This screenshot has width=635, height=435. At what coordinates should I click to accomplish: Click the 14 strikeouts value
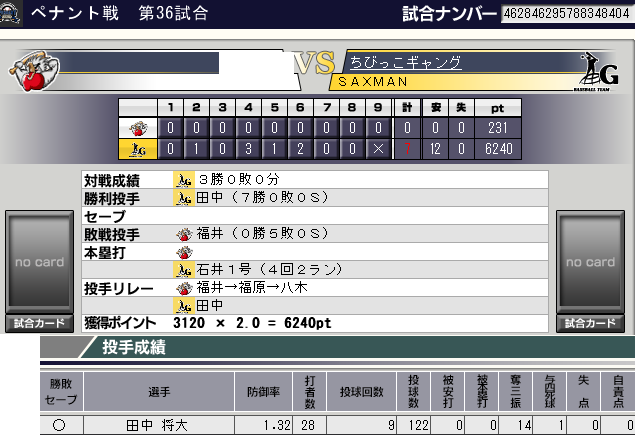tap(524, 425)
